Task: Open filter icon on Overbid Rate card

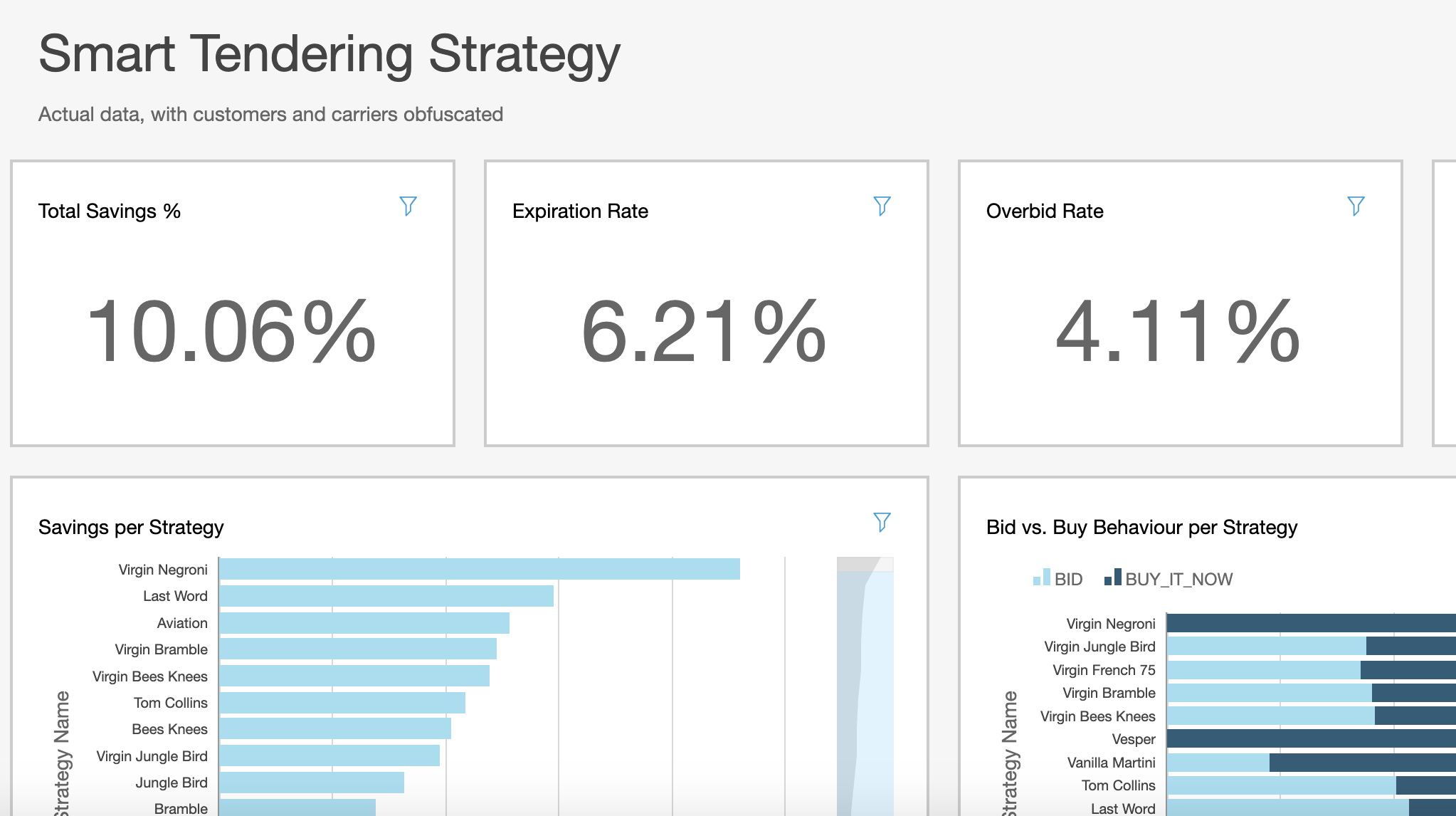Action: pos(1356,206)
